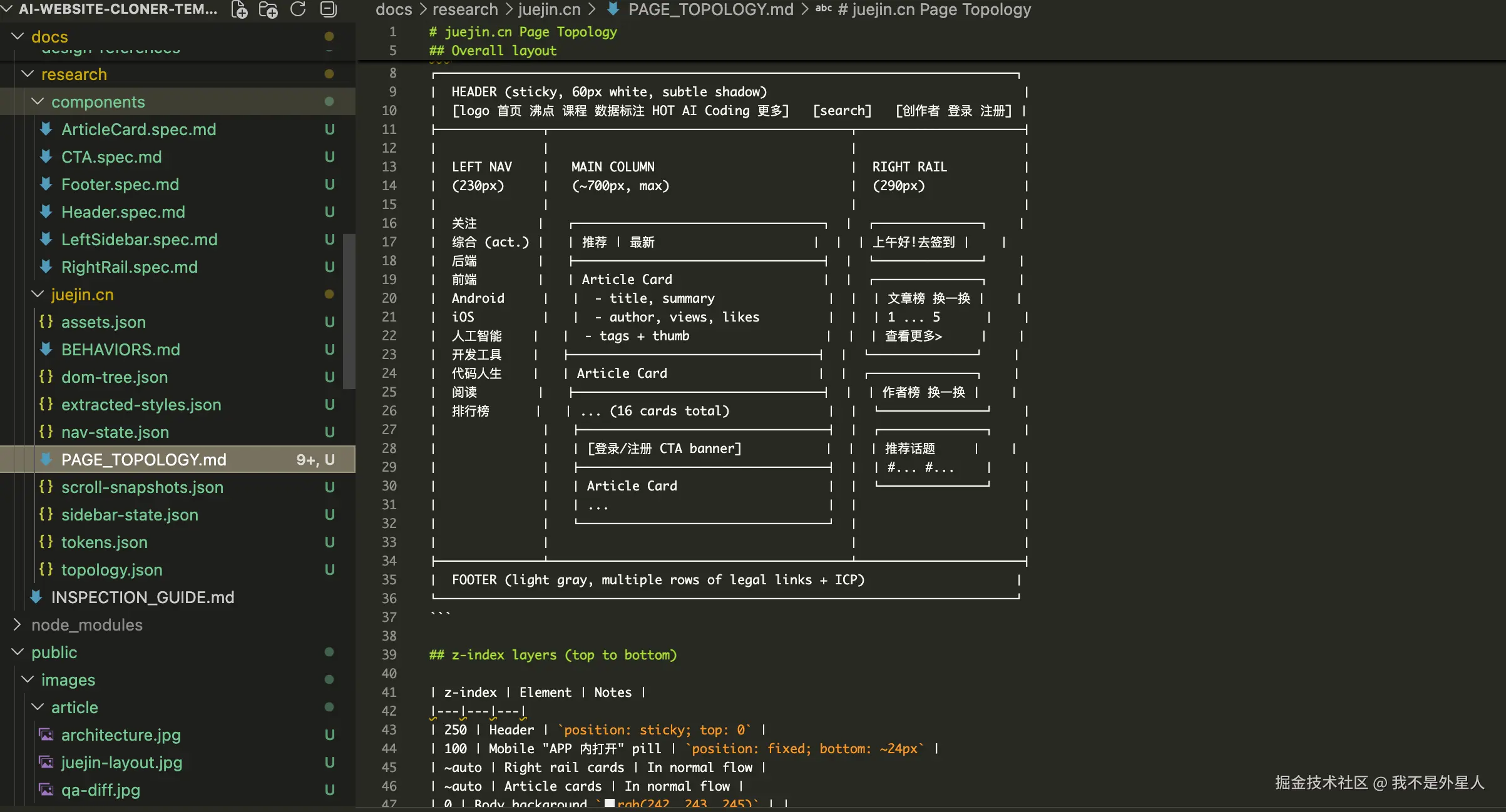Click the explorer sidebar vertical scrollbar

pyautogui.click(x=349, y=311)
